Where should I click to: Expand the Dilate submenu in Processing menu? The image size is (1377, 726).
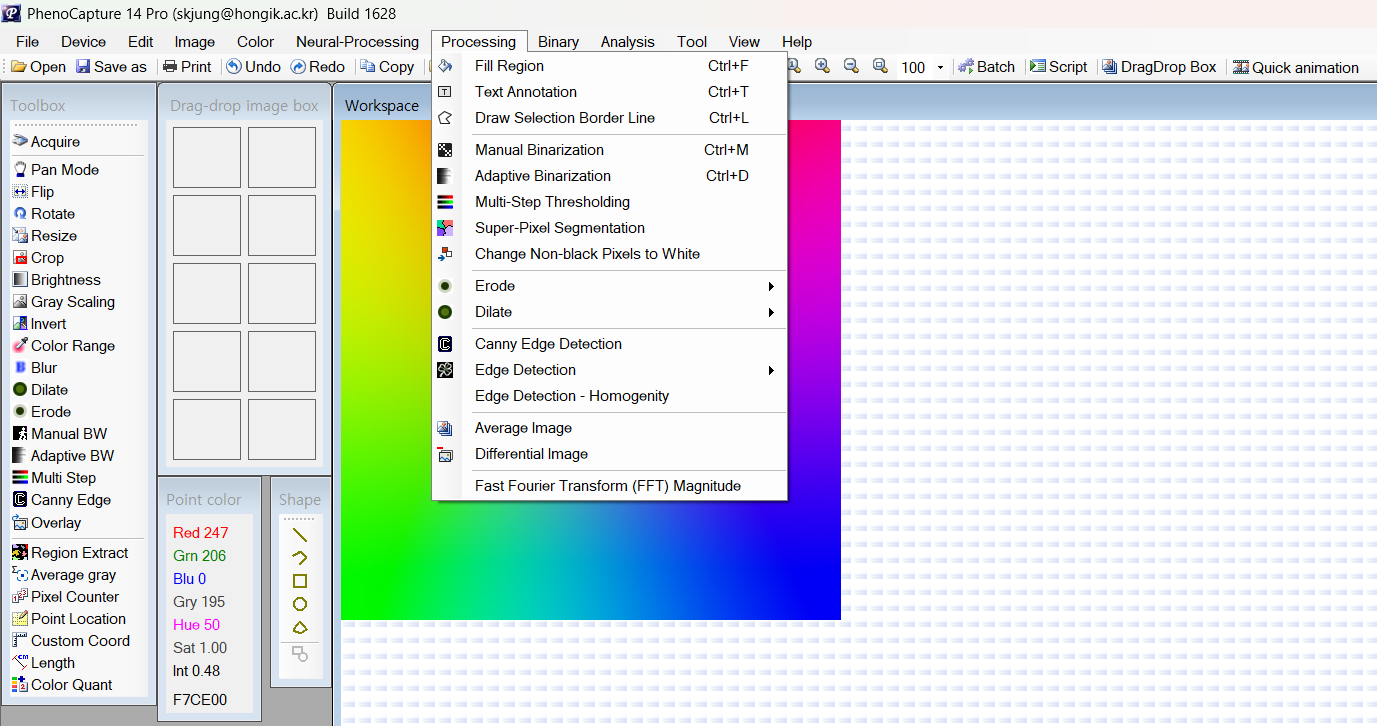[x=771, y=312]
